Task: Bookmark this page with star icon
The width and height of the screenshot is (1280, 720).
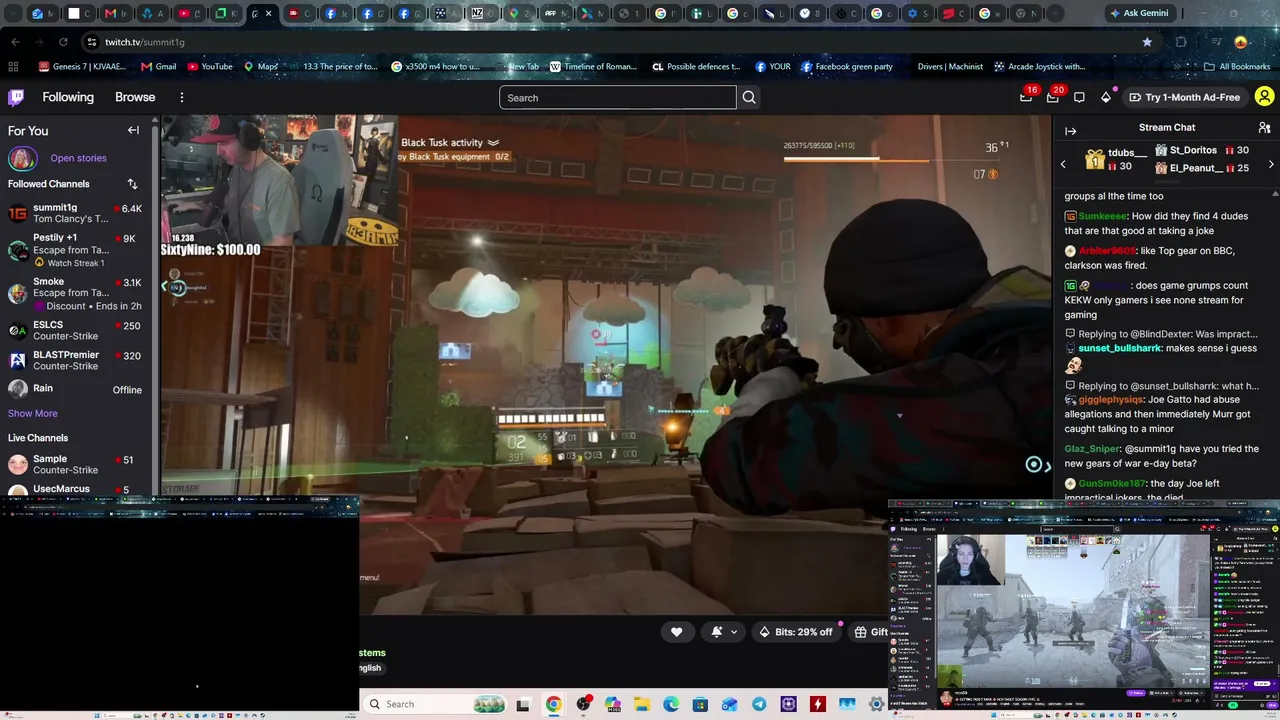Action: 1147,42
